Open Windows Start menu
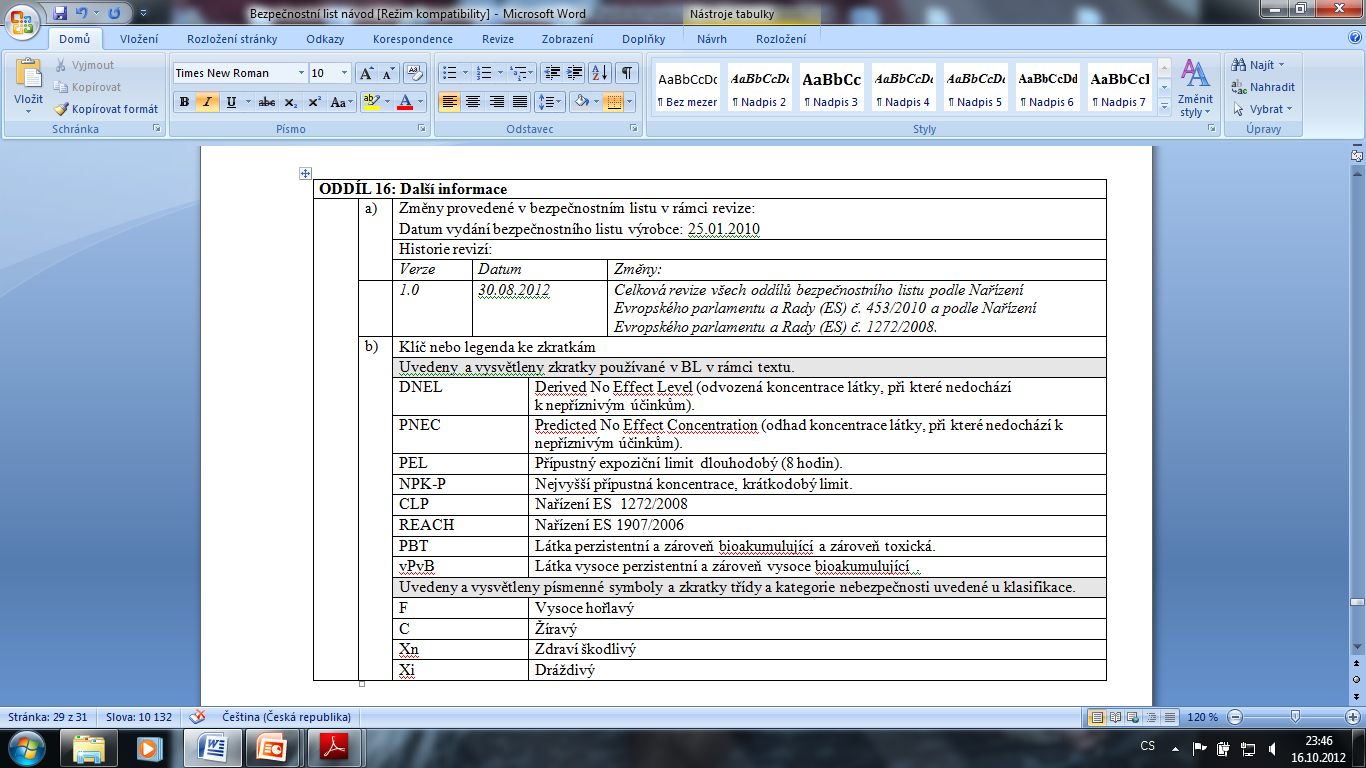The height and width of the screenshot is (768, 1366). [25, 748]
